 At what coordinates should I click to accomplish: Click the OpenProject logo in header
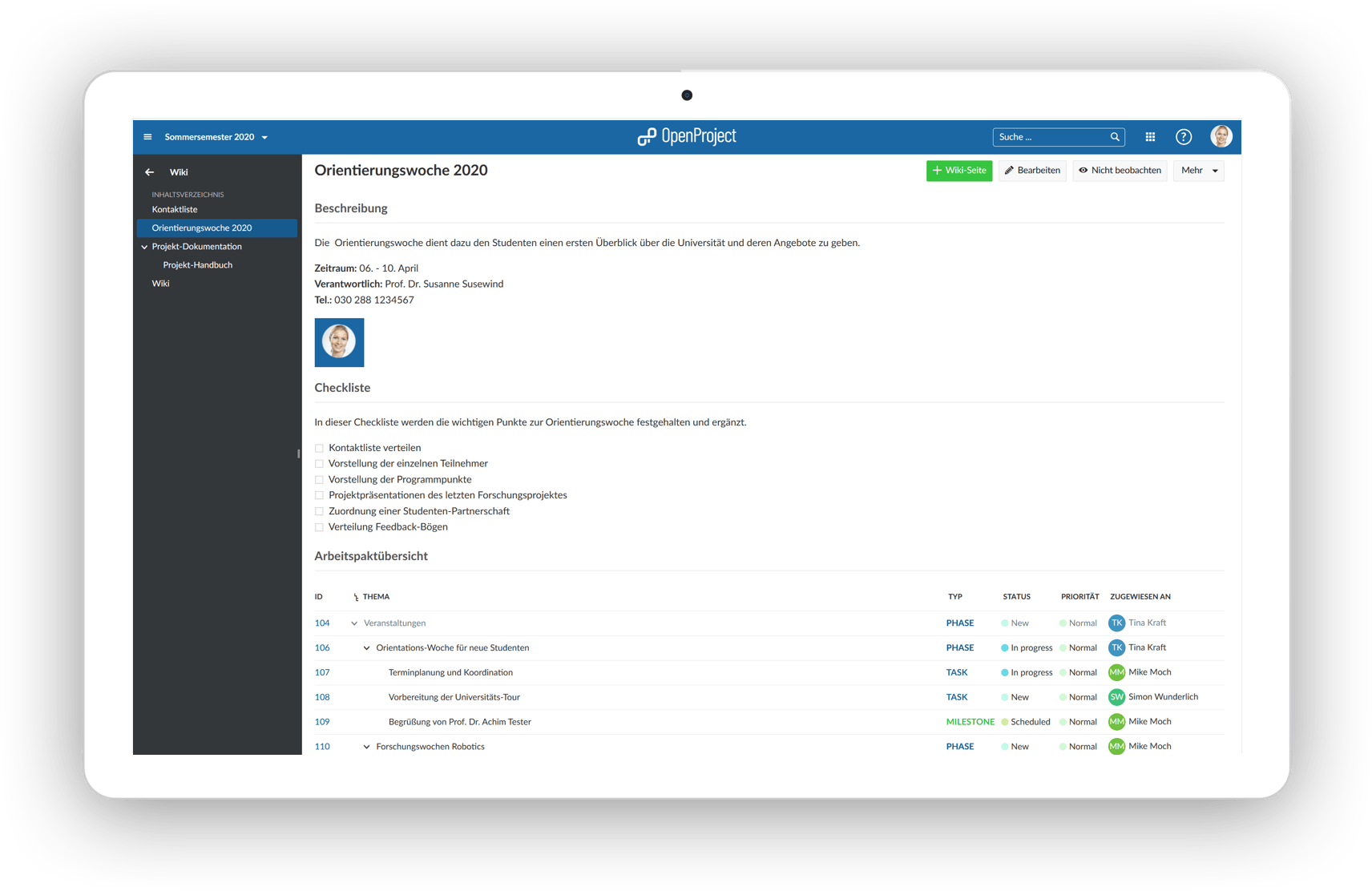click(687, 137)
